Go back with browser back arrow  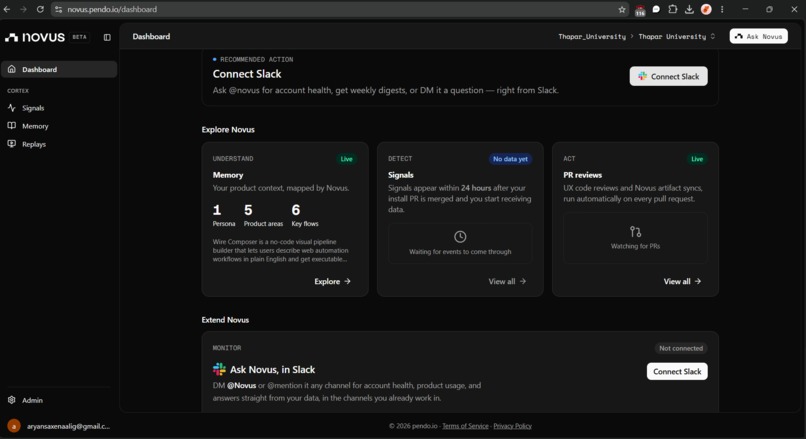[x=7, y=9]
